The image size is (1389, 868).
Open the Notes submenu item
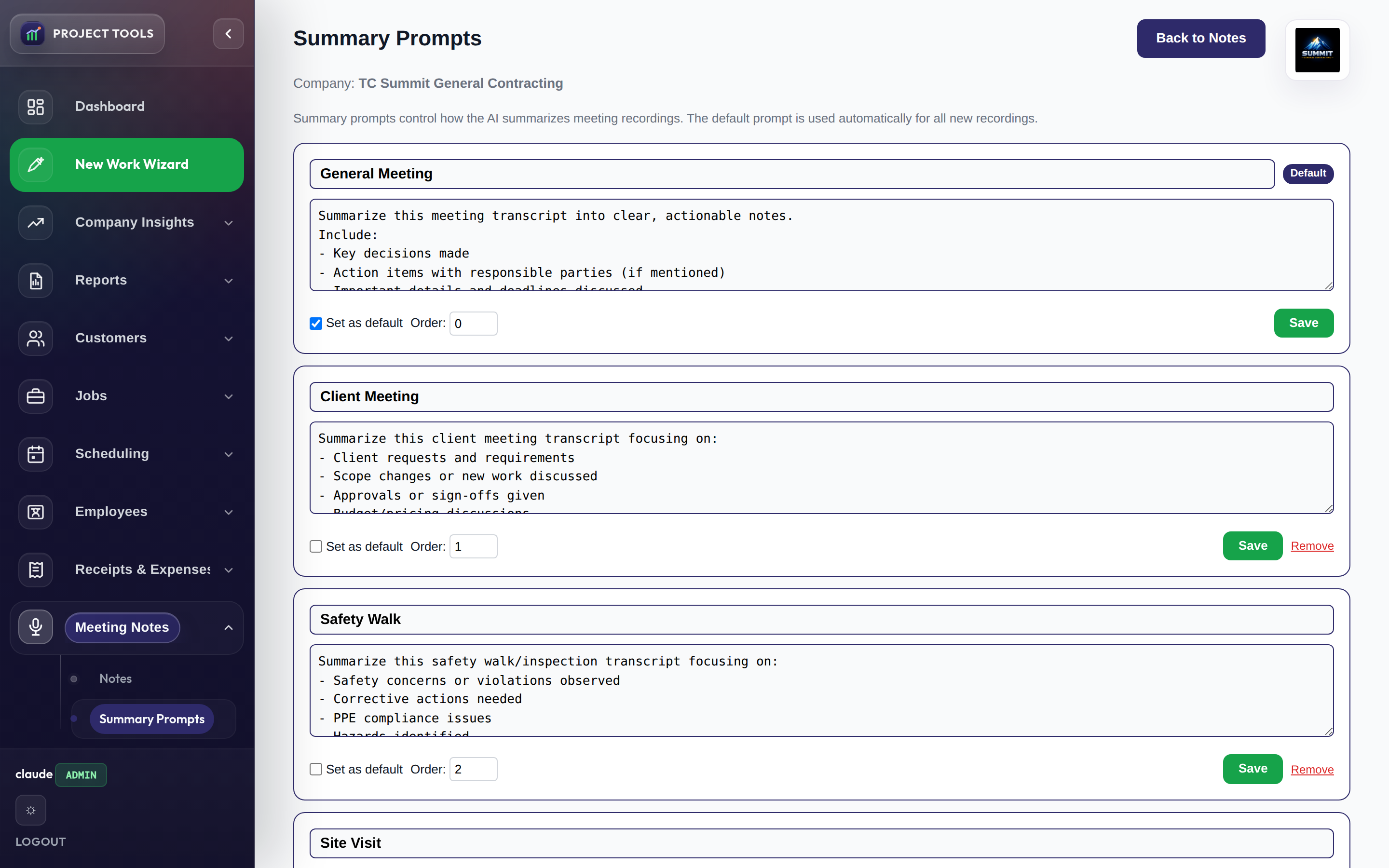coord(115,678)
